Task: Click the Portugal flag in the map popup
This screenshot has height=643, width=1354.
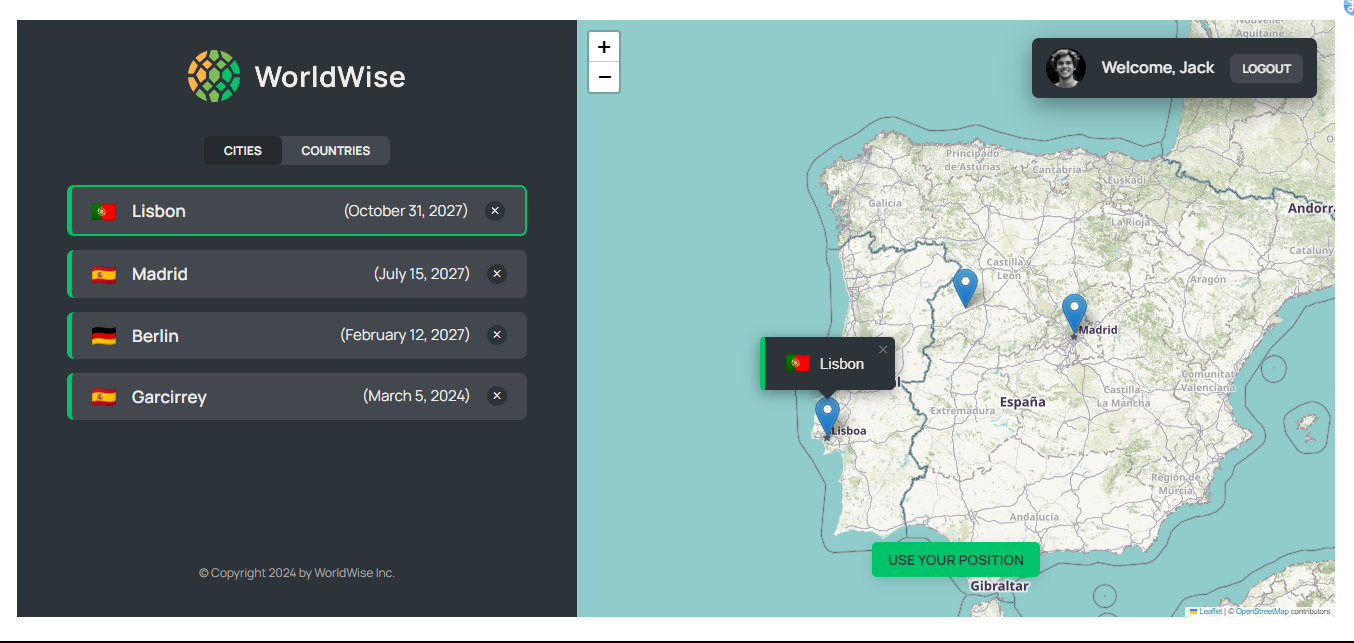Action: (x=797, y=363)
